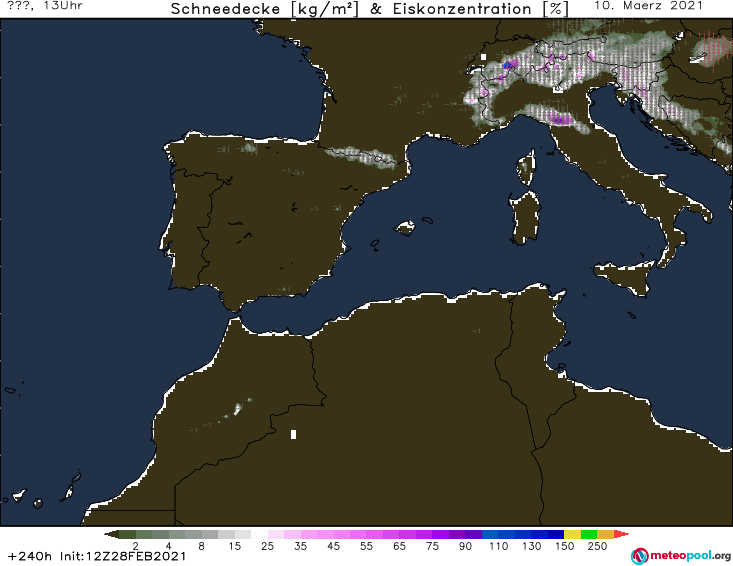Click legend value '55'

(366, 545)
